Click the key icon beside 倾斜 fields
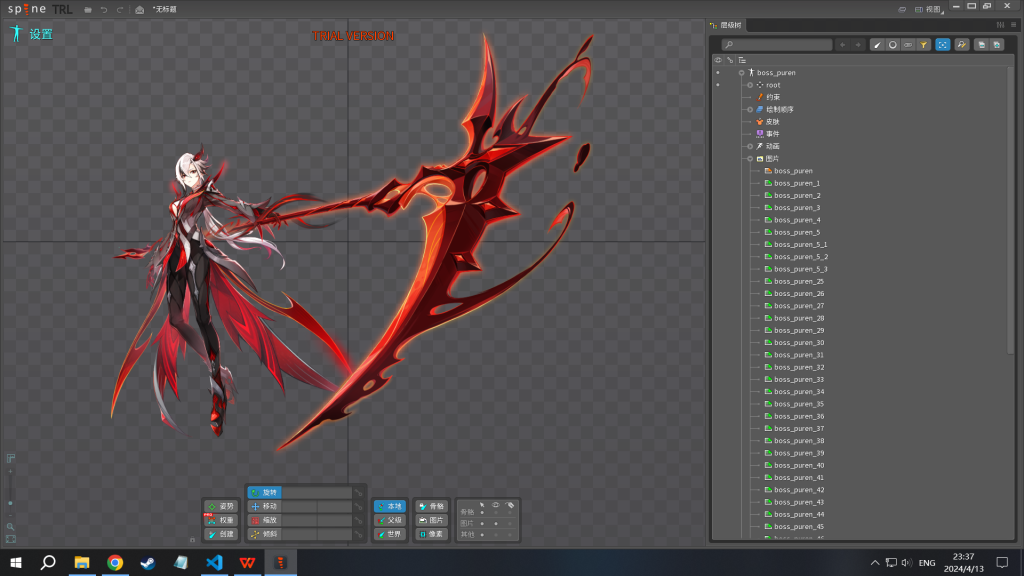Viewport: 1024px width, 576px height. pyautogui.click(x=359, y=534)
